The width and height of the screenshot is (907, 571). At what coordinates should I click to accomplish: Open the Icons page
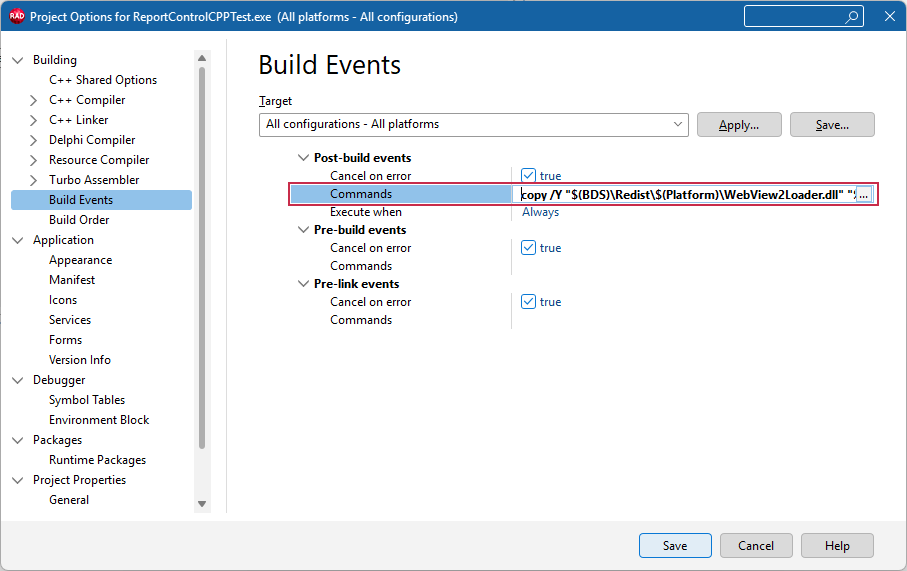(63, 300)
